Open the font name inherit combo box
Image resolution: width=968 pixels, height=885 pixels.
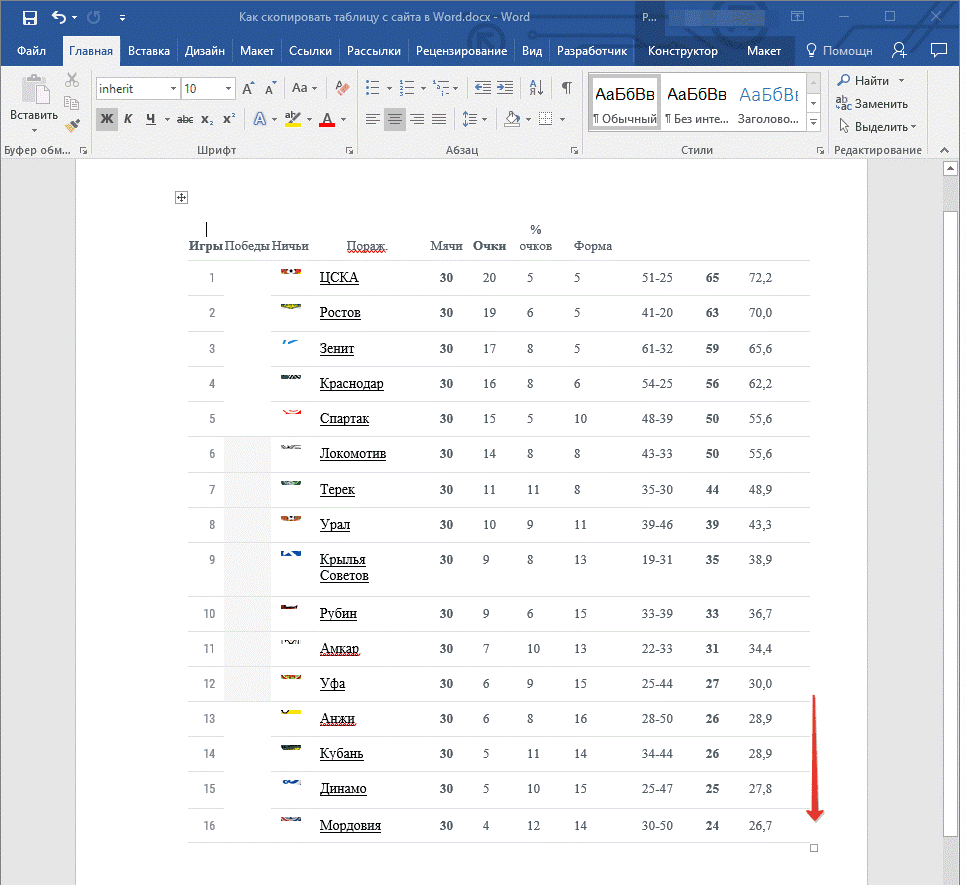coord(138,89)
